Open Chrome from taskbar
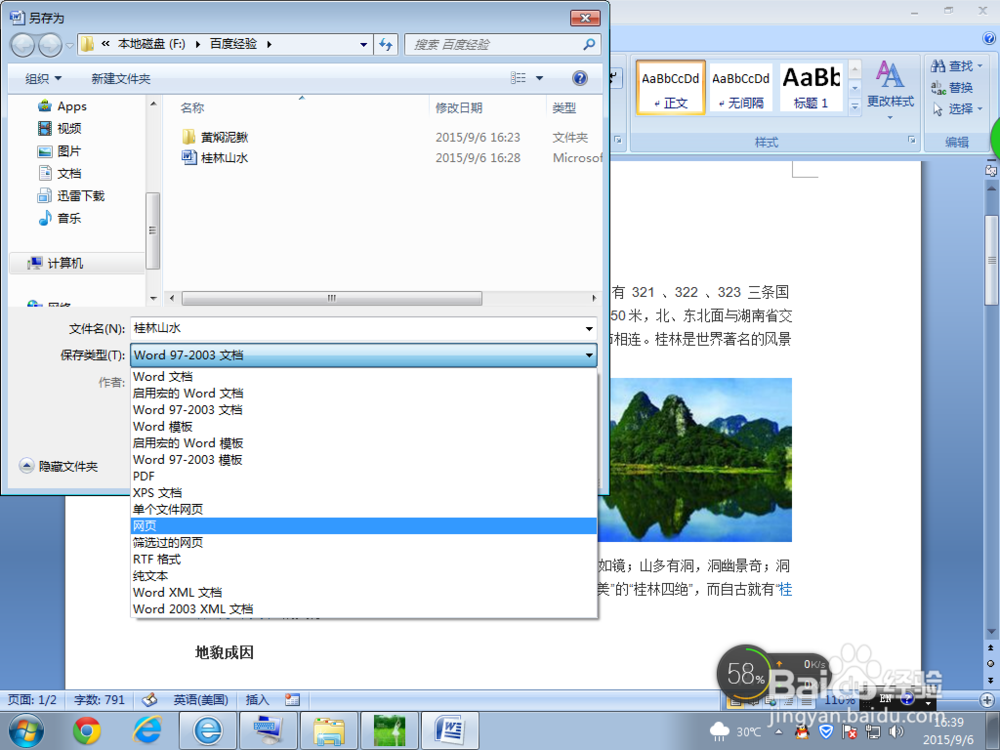This screenshot has width=1000, height=750. pos(87,731)
